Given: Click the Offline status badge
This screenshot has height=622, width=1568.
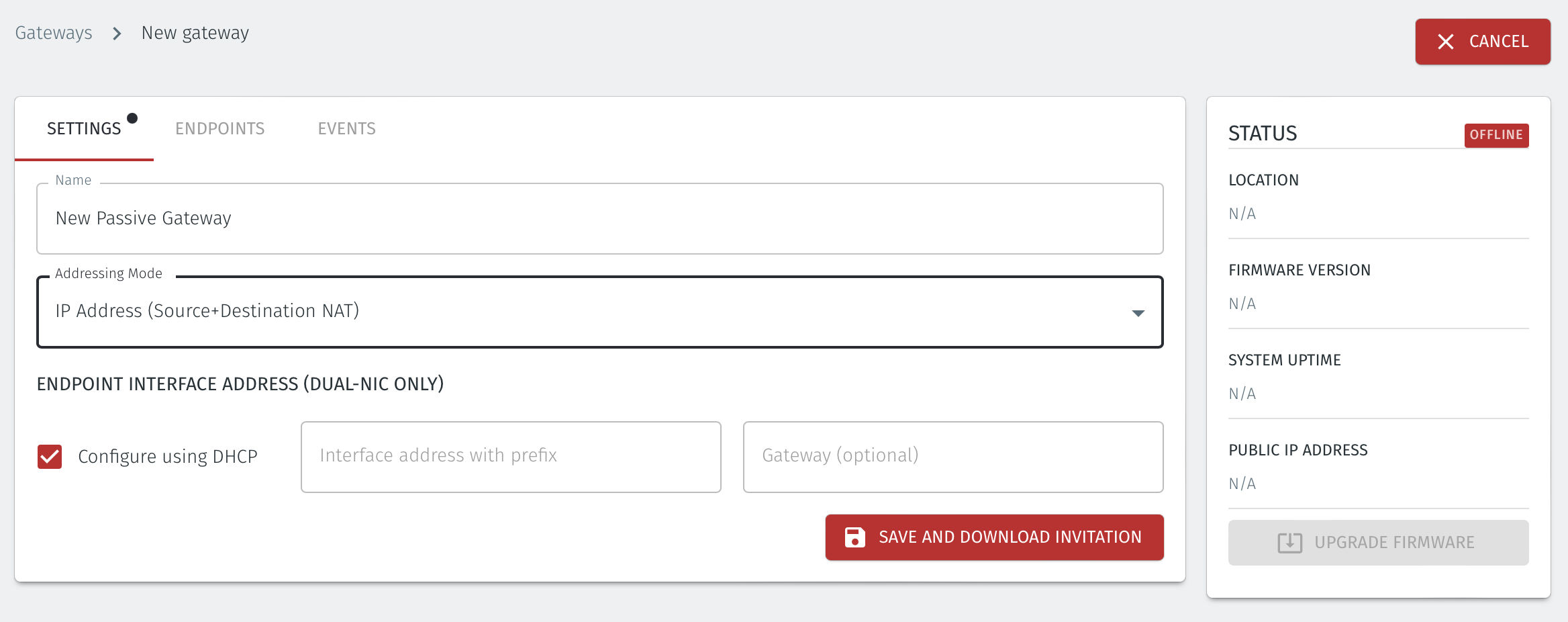Looking at the screenshot, I should pos(1496,135).
